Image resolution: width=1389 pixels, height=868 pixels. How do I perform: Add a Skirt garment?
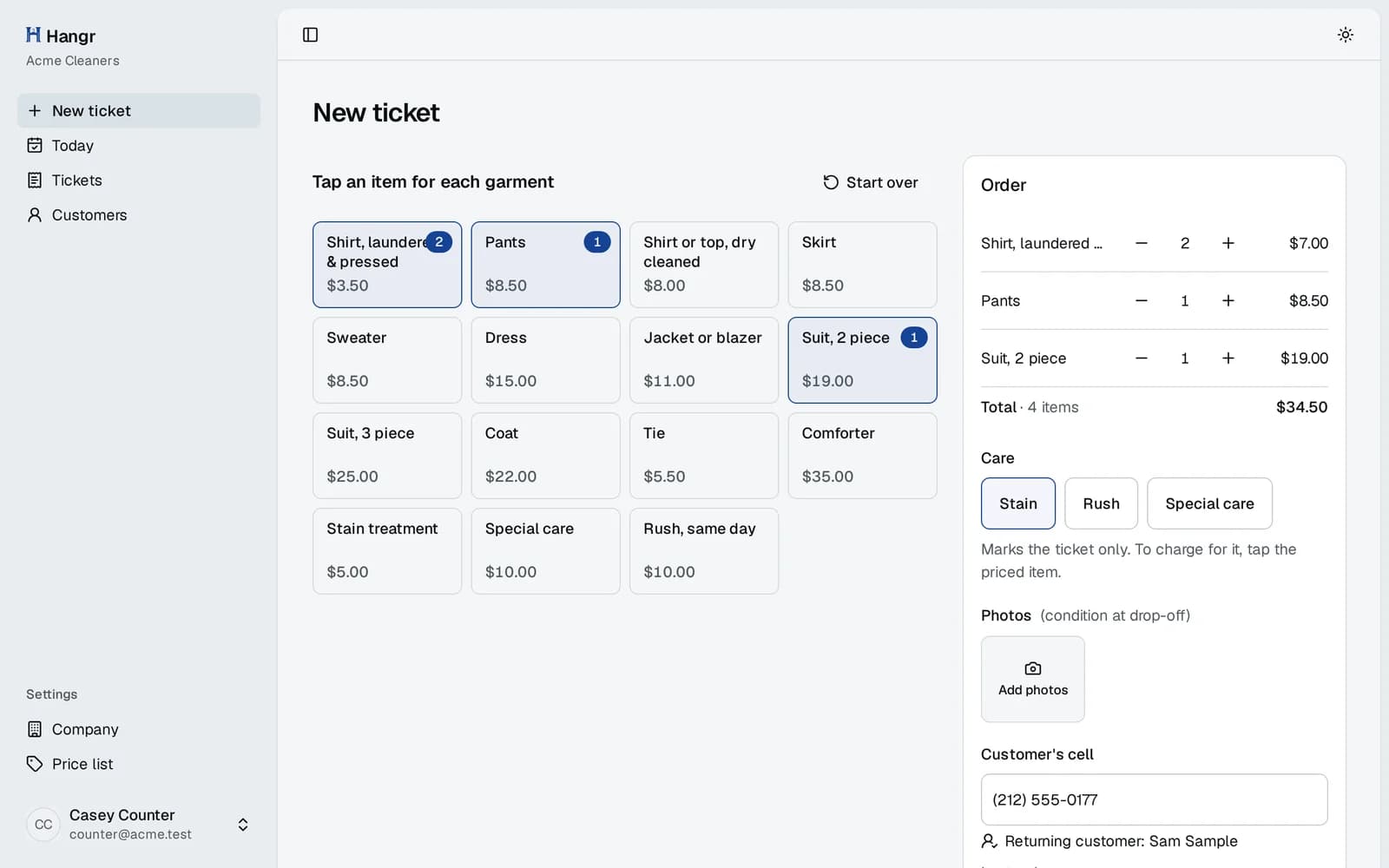tap(862, 265)
